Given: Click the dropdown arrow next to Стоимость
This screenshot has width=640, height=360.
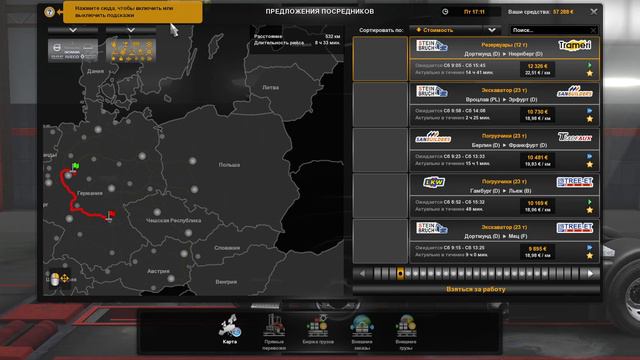Looking at the screenshot, I should tap(492, 30).
